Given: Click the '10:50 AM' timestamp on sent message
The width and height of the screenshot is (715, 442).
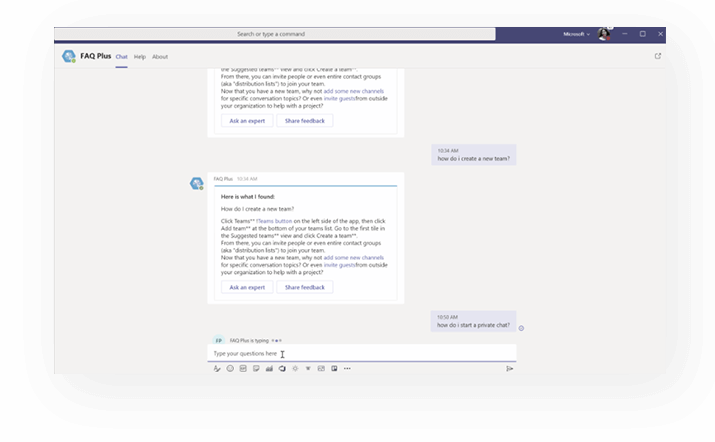Looking at the screenshot, I should [447, 317].
